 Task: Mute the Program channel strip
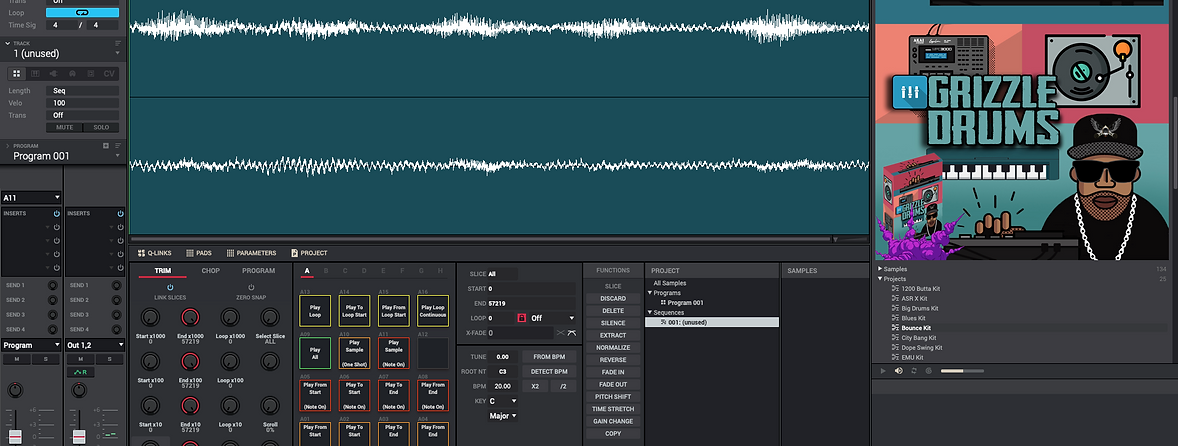(17, 360)
